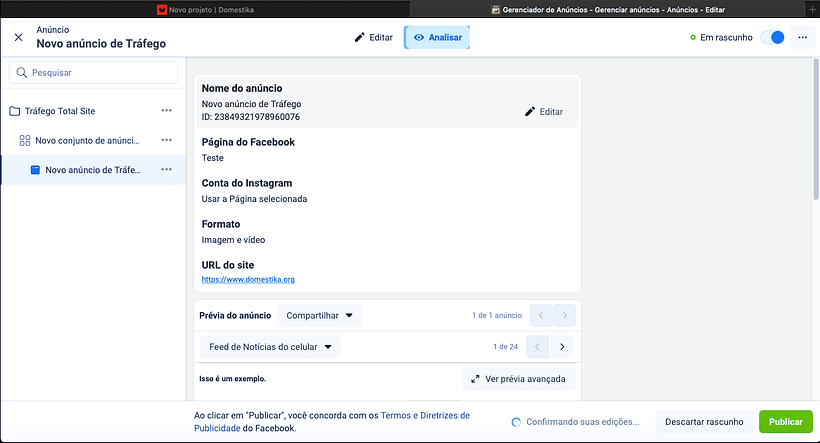820x443 pixels.
Task: Select the Tráfego Total Site campaign
Action: pos(60,111)
